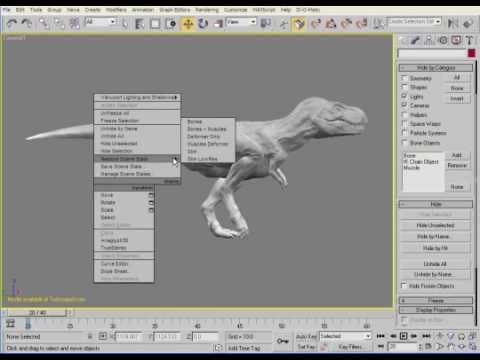
Task: Select Unhide by Name in context menu
Action: point(137,129)
